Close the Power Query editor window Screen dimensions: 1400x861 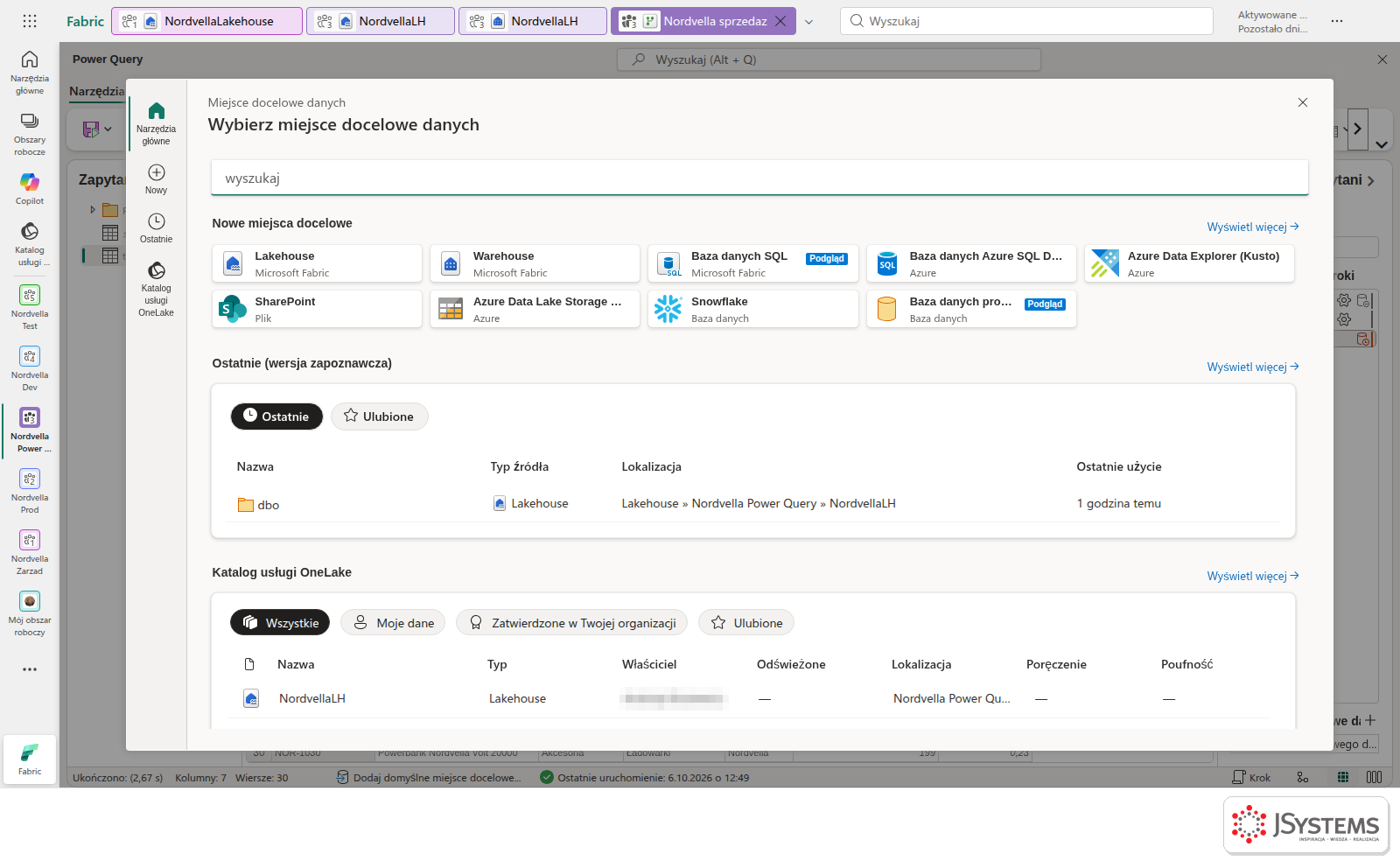pyautogui.click(x=1382, y=59)
